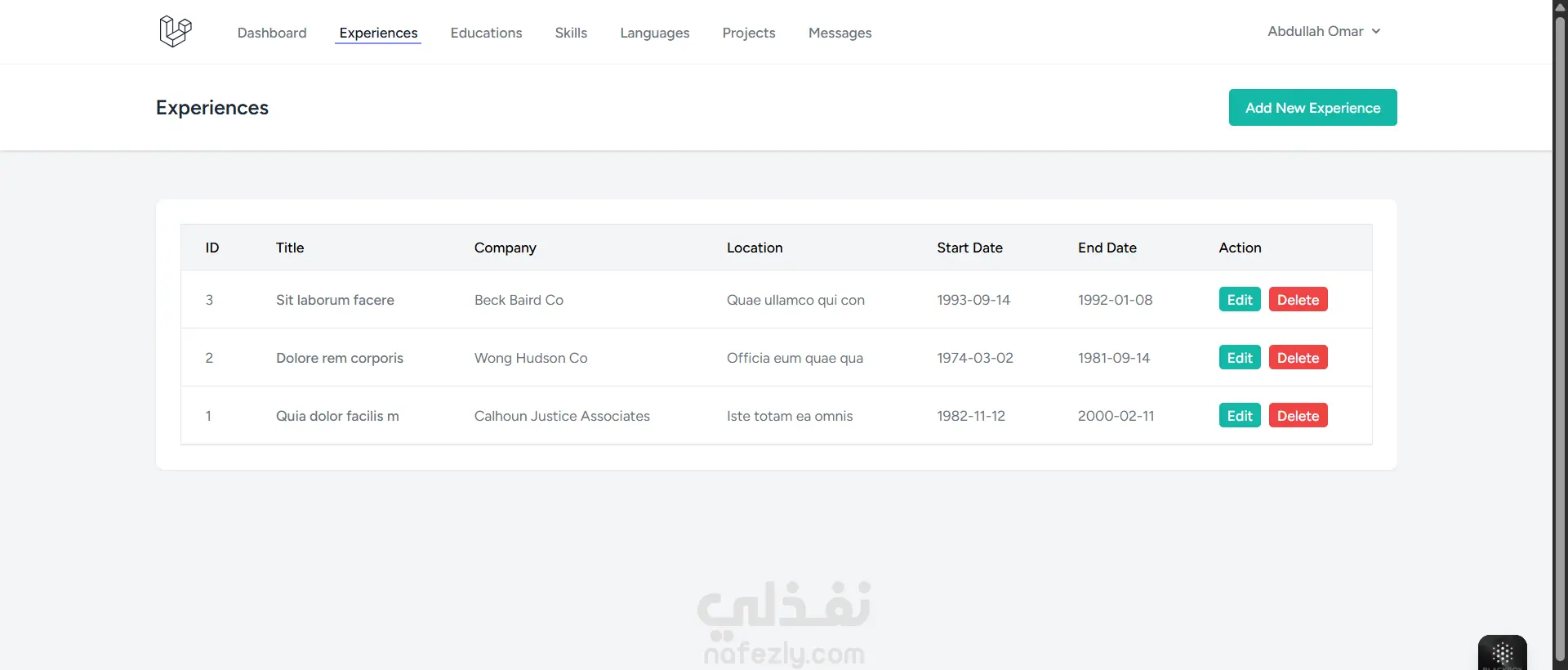Delete the Quia dolor facilis m experience

point(1298,416)
